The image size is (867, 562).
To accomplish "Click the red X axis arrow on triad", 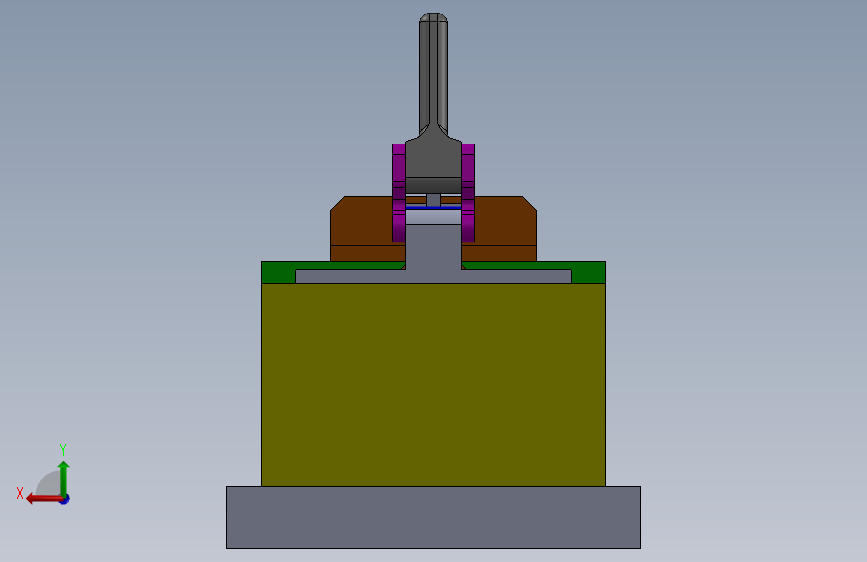I will point(43,499).
